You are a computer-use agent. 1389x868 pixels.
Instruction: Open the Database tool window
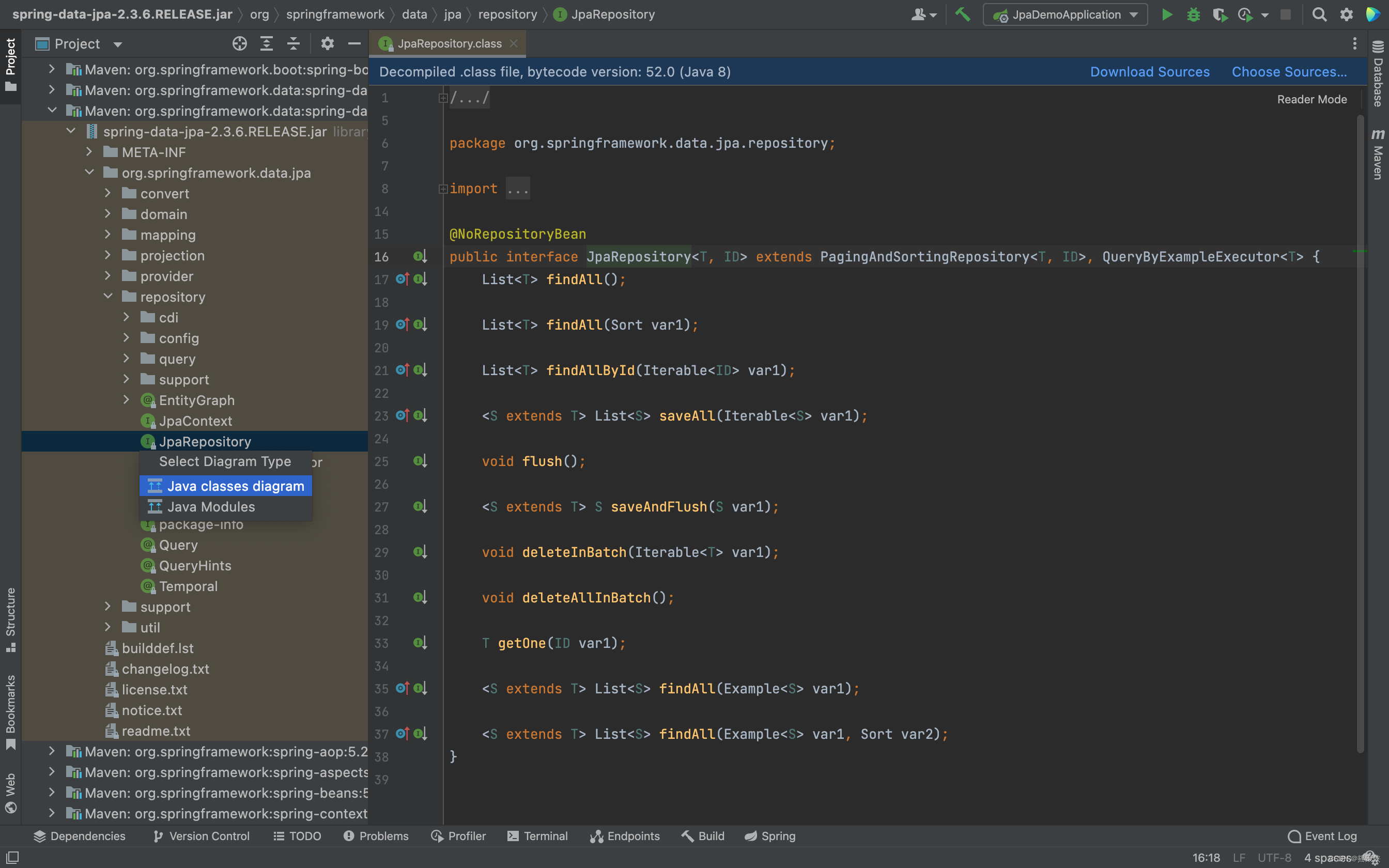(x=1378, y=73)
